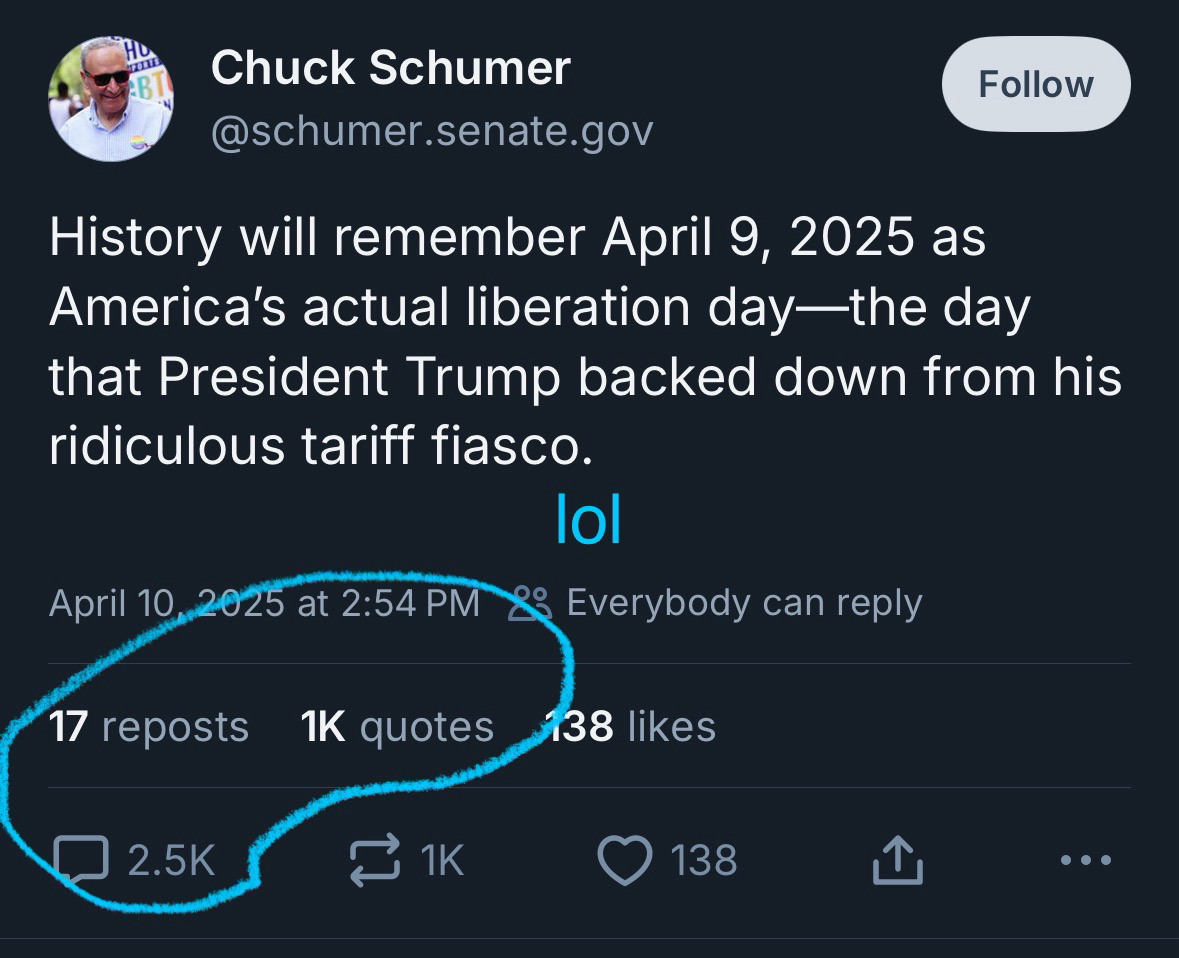Click the blue "lol" annotation text

click(x=588, y=520)
